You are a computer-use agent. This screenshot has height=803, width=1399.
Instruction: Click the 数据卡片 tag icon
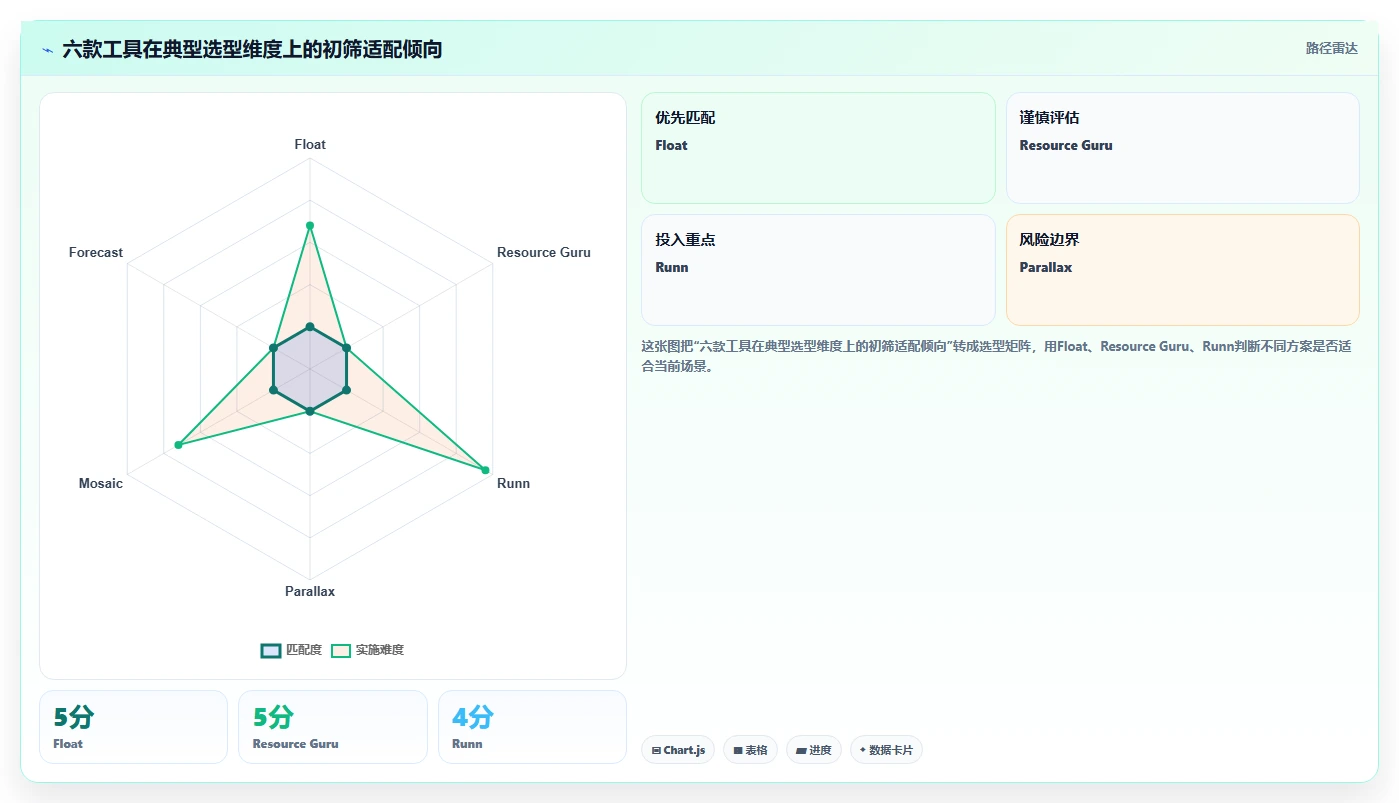tap(863, 750)
